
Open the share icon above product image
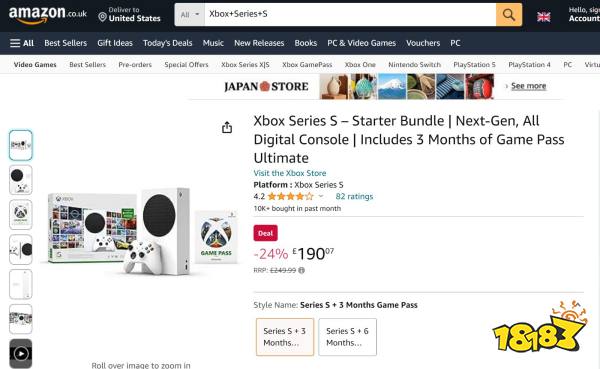coord(227,127)
